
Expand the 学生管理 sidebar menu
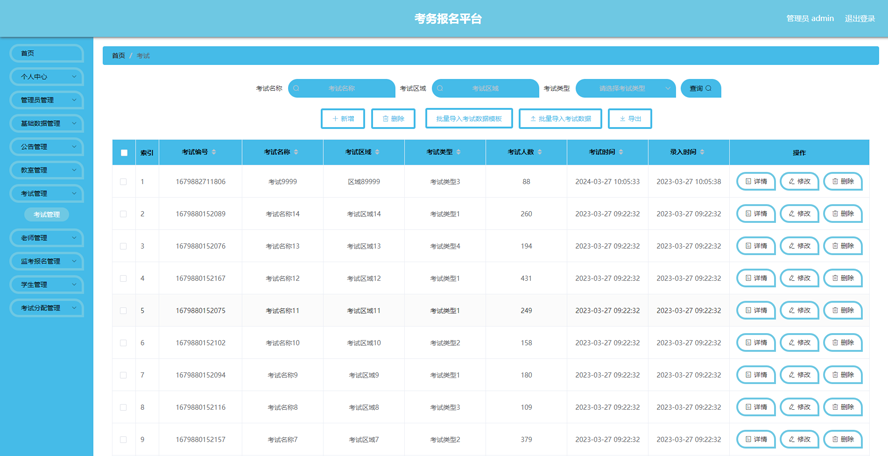click(x=46, y=284)
